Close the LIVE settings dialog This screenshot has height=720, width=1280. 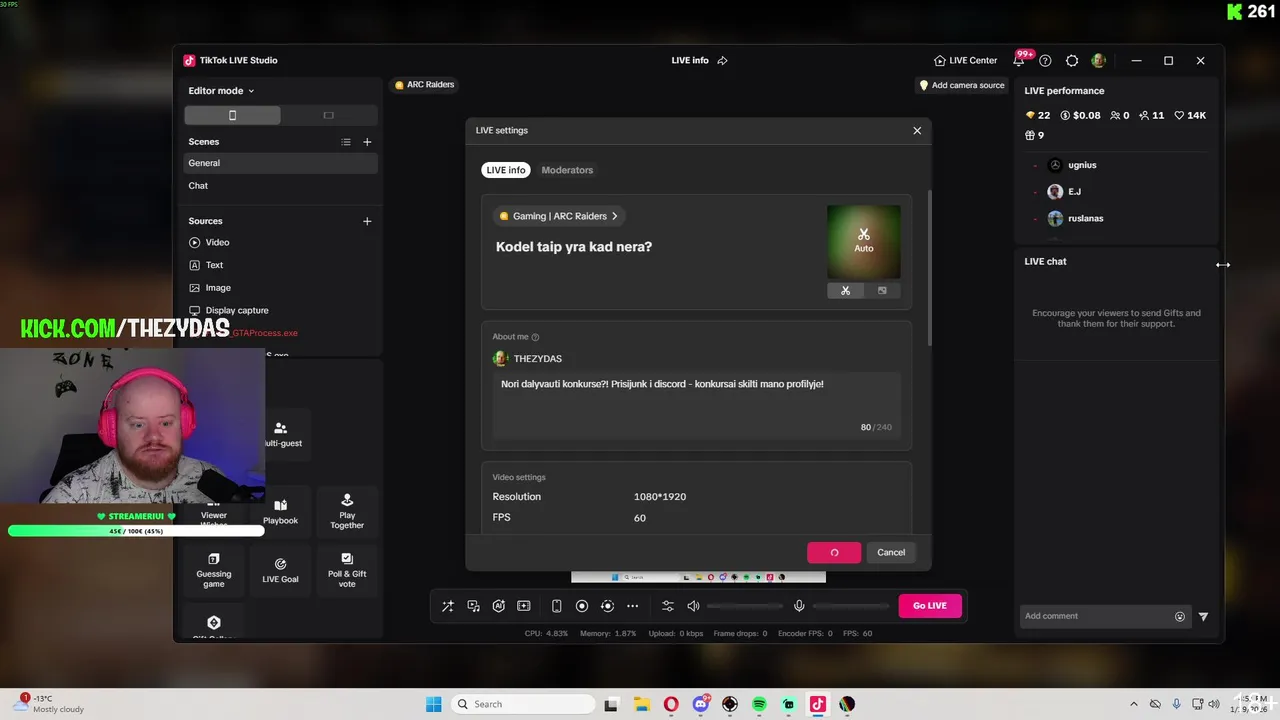917,130
